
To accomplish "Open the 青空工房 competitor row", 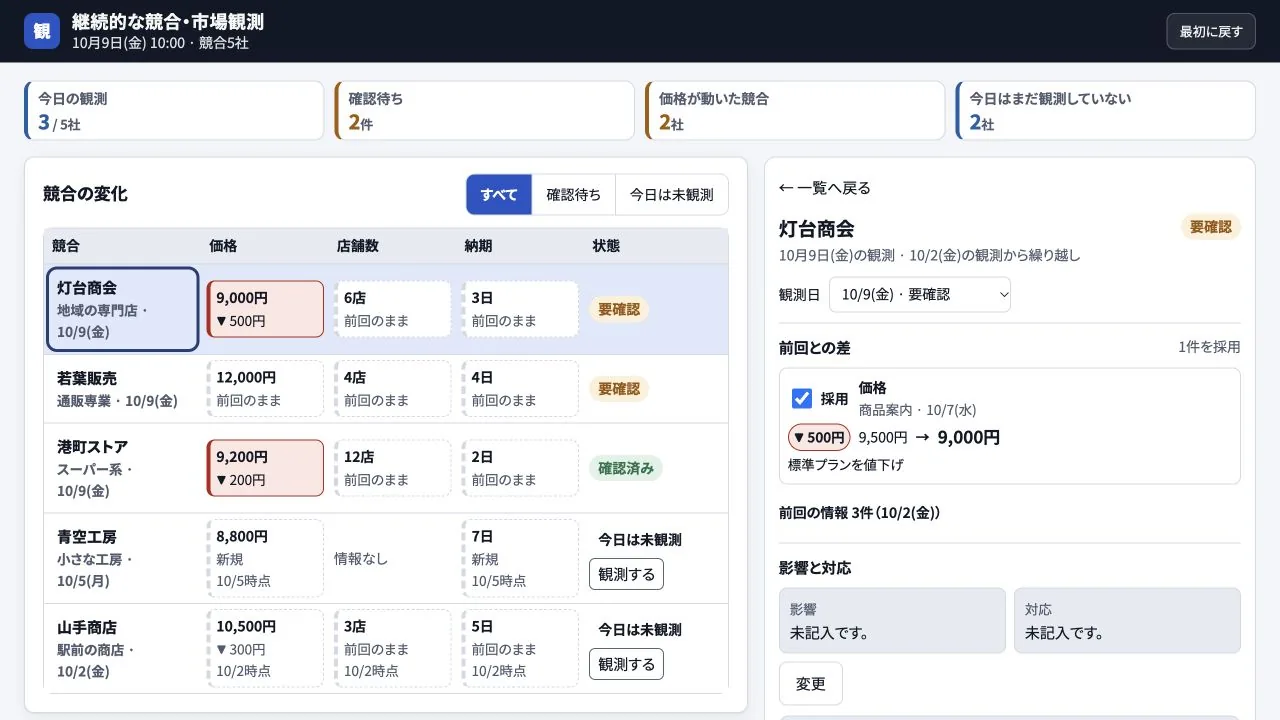I will pos(123,558).
